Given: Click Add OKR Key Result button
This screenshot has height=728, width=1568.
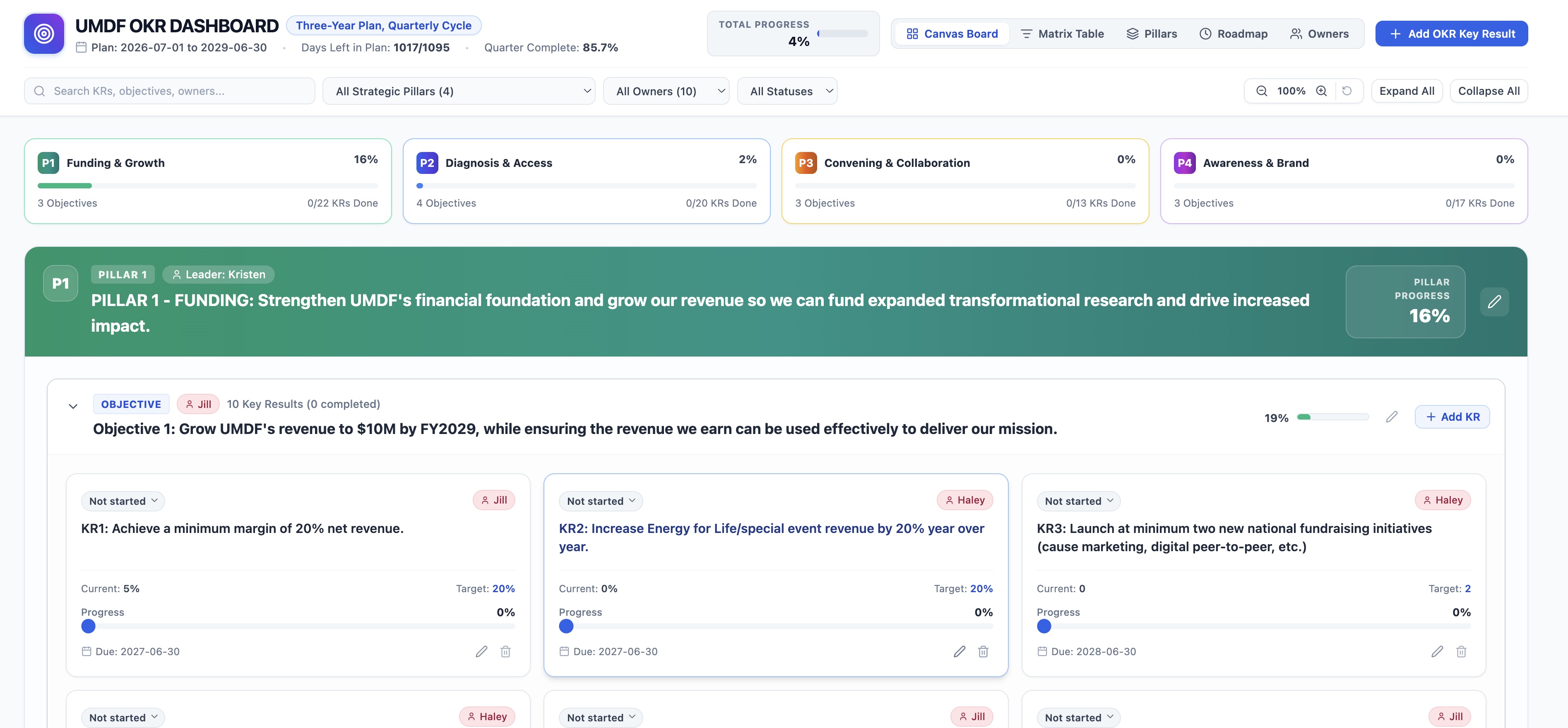Looking at the screenshot, I should click(1451, 34).
